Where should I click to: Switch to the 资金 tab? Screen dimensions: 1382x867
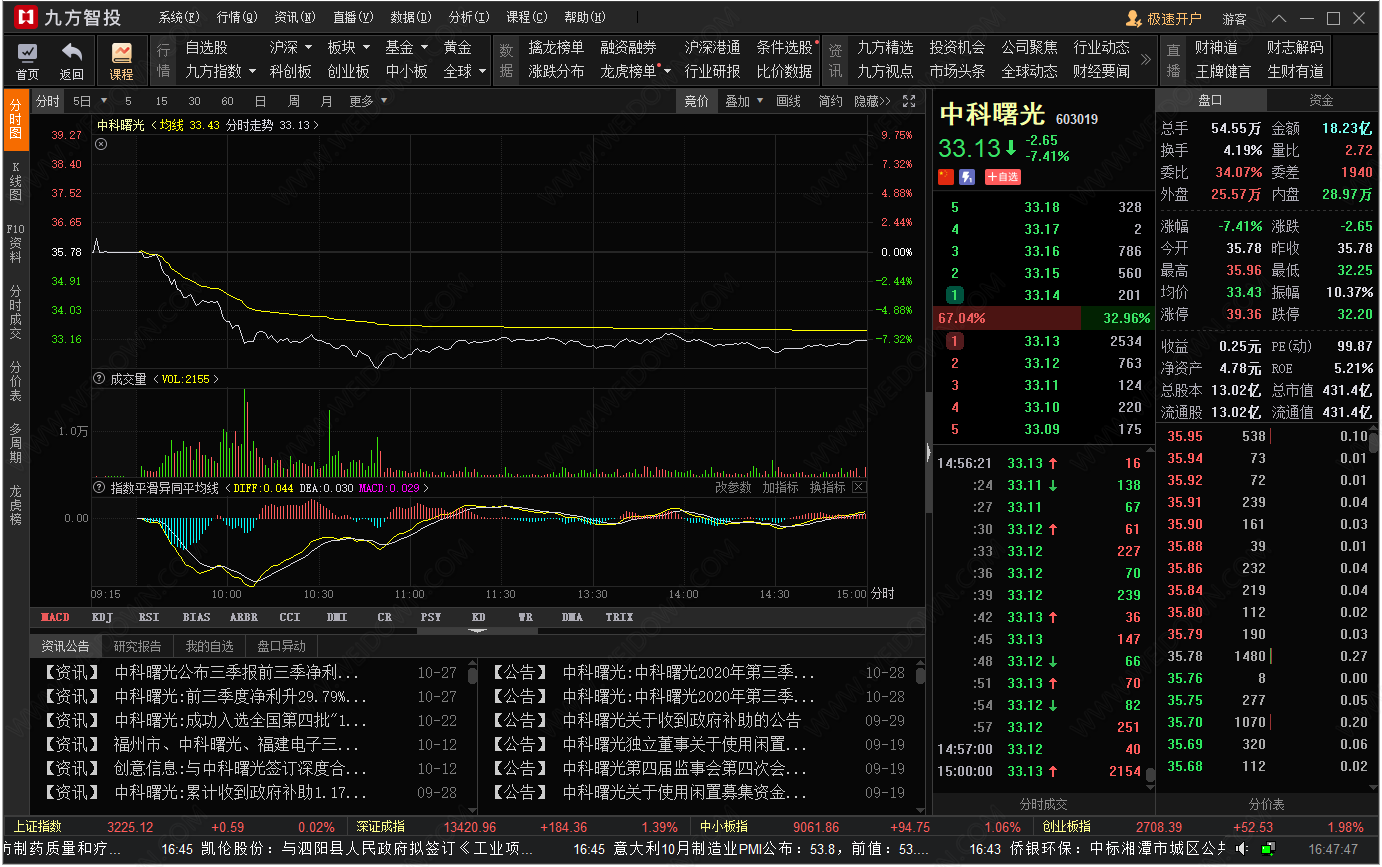[x=1321, y=100]
